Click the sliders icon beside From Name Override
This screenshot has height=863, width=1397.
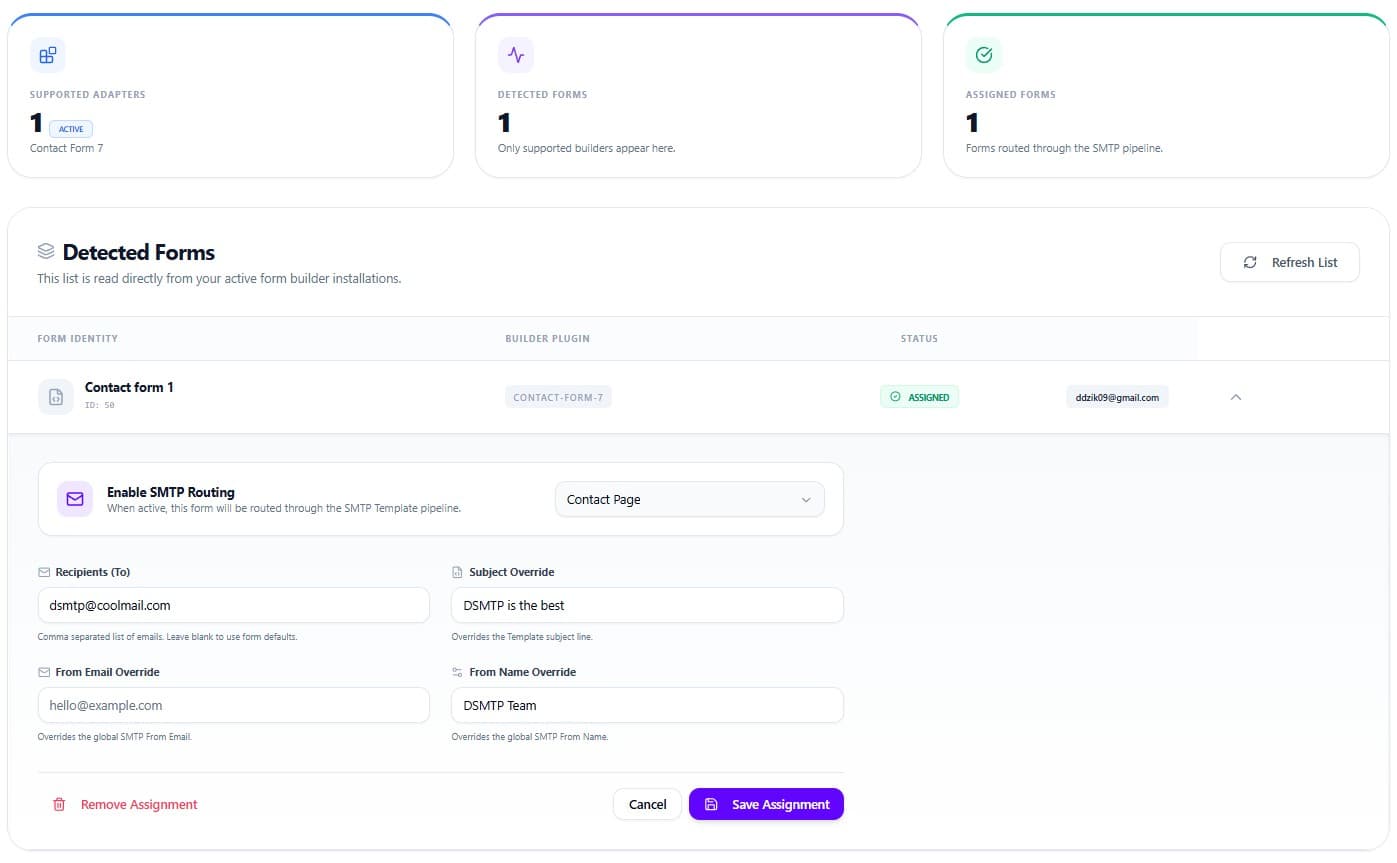click(458, 672)
